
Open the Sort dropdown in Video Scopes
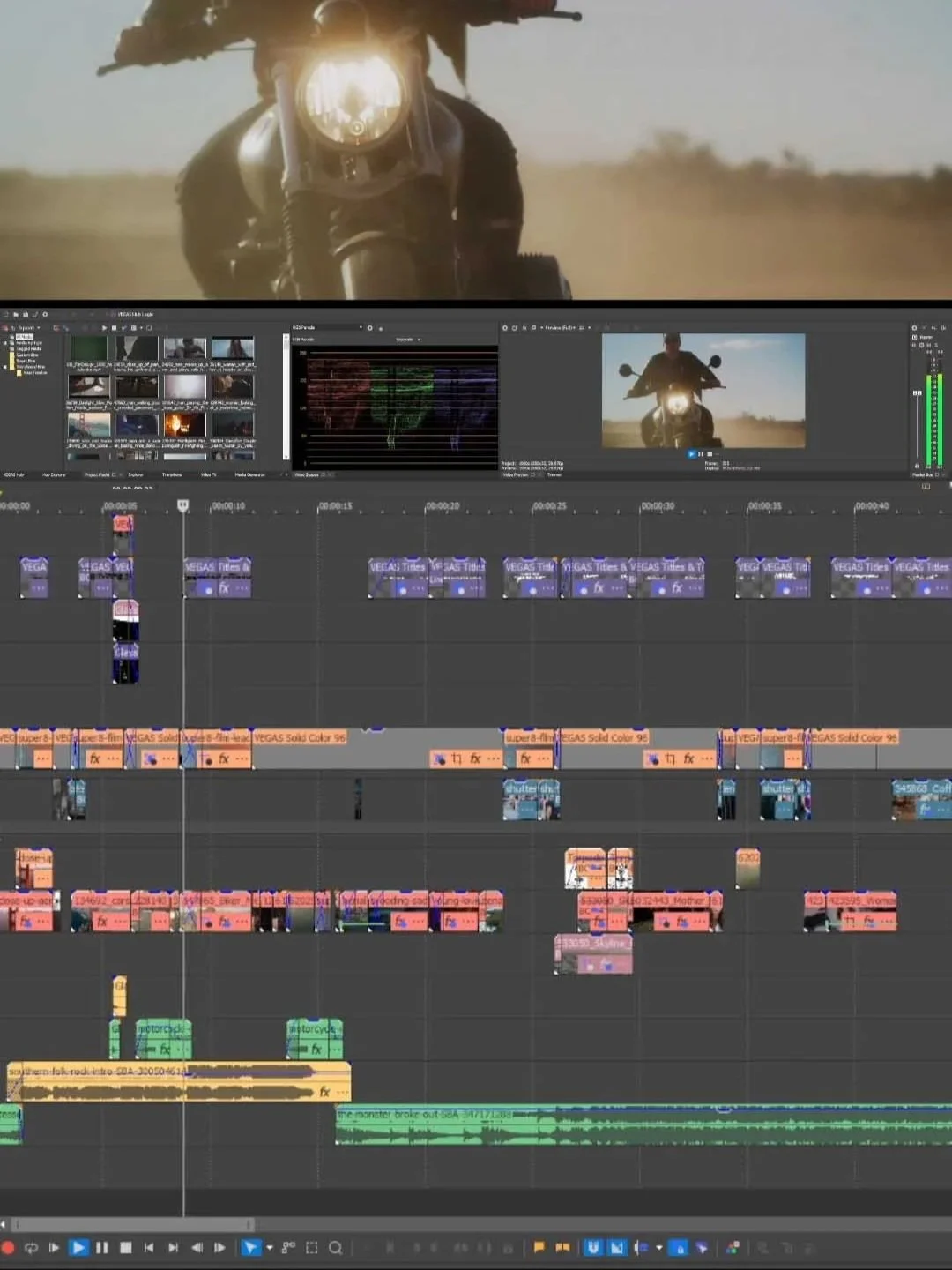(407, 340)
